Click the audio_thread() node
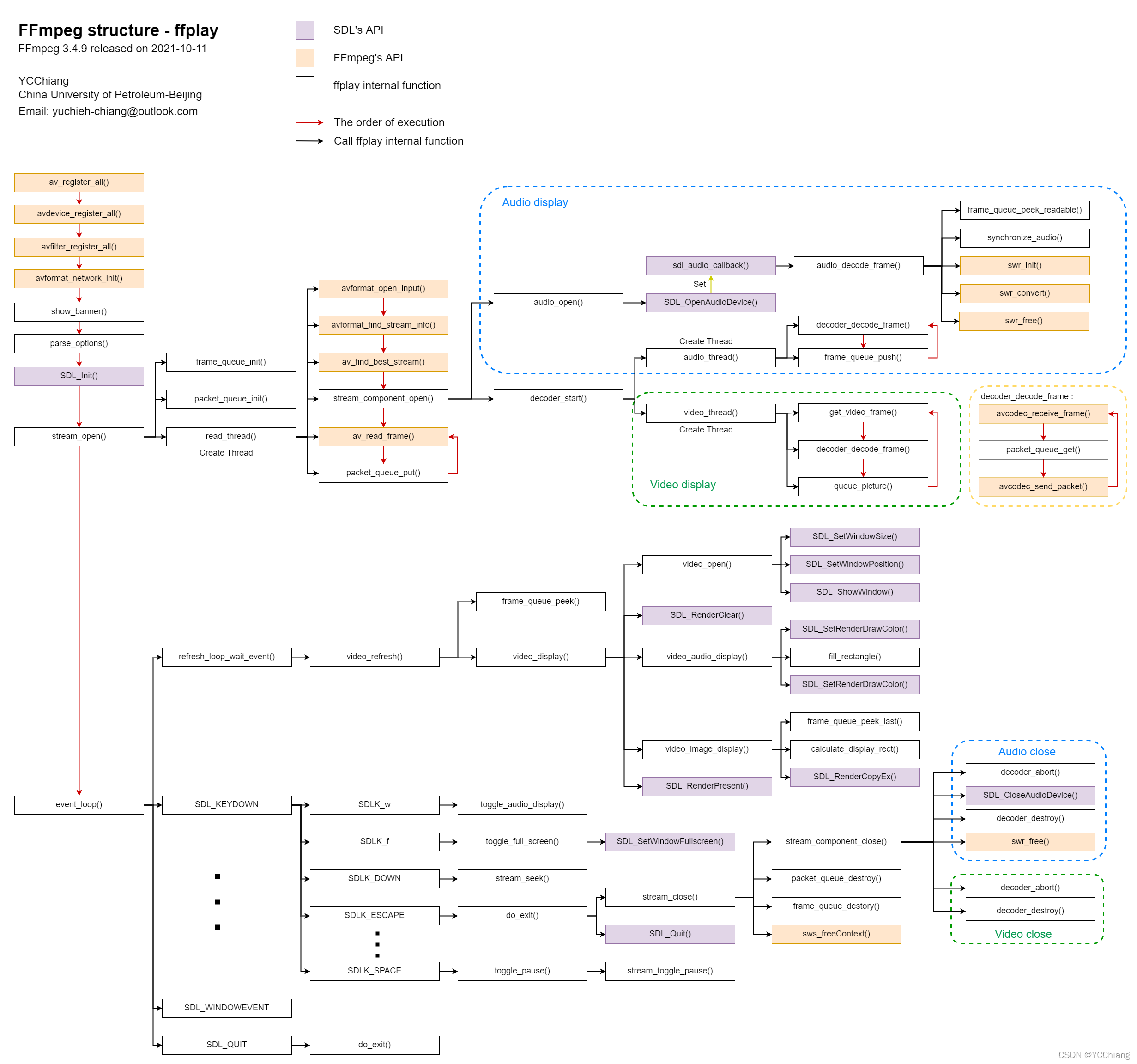1137x1064 pixels. (x=711, y=358)
